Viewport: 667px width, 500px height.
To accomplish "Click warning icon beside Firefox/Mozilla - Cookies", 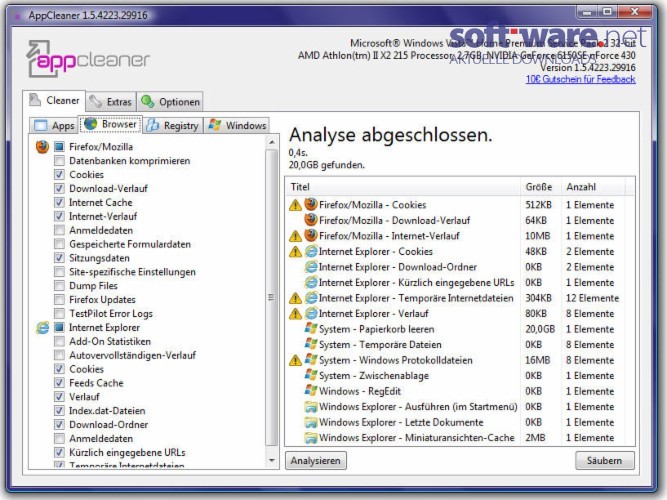I will tap(295, 205).
